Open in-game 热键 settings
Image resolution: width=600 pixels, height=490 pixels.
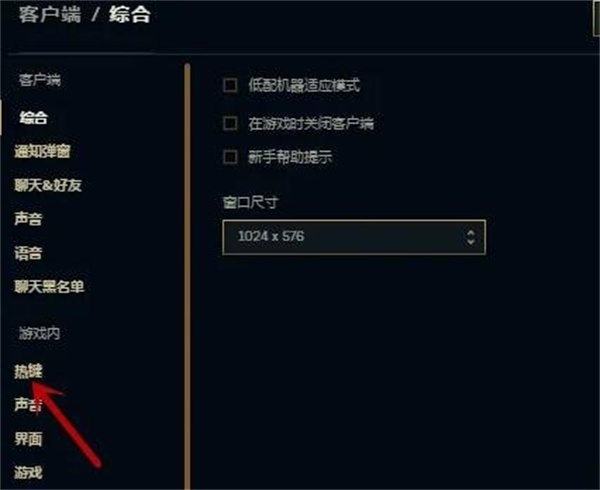pos(28,371)
